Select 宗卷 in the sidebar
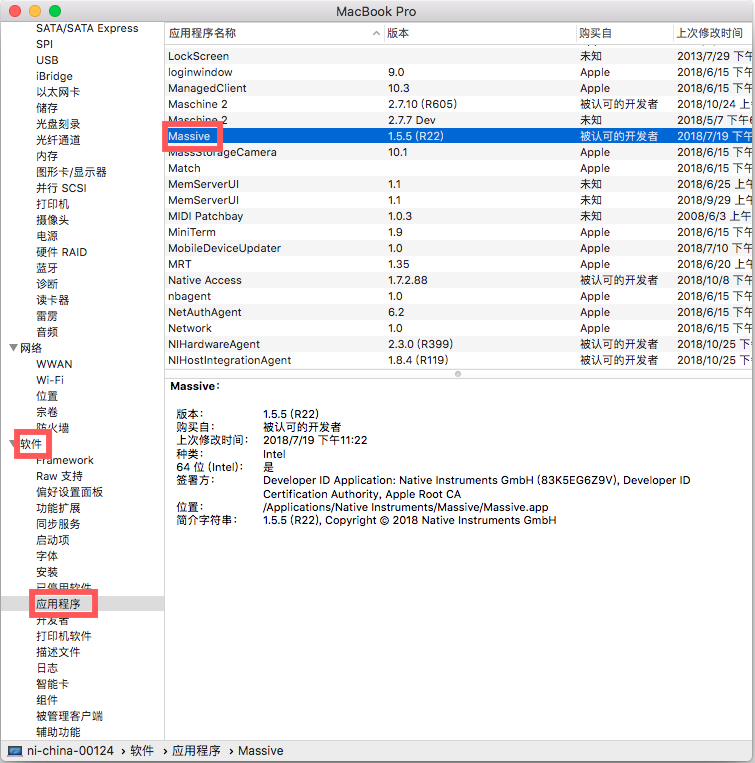This screenshot has height=763, width=755. pyautogui.click(x=47, y=412)
